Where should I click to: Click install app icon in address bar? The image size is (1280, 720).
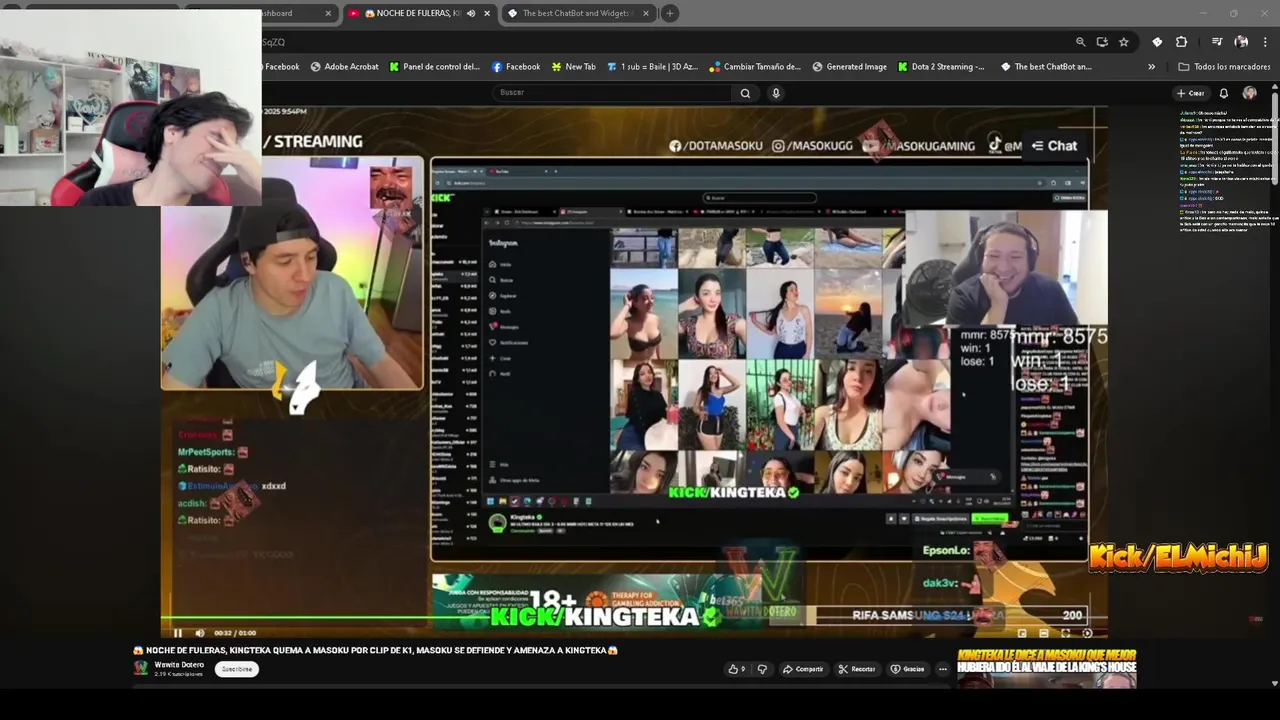[1102, 42]
